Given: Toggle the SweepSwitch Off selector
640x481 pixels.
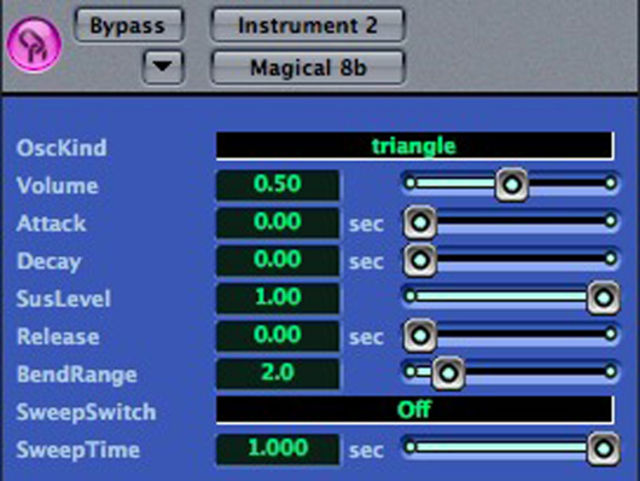Looking at the screenshot, I should [414, 410].
